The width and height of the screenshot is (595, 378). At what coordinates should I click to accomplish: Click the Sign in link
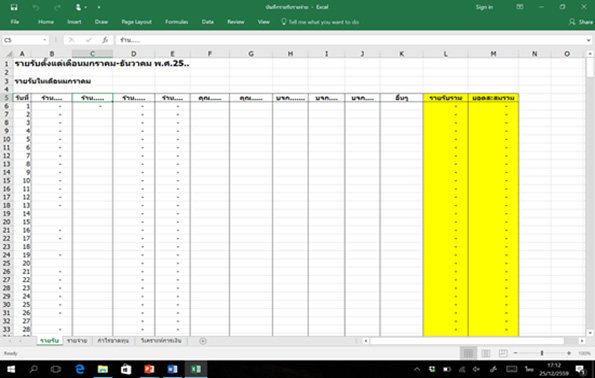coord(484,7)
